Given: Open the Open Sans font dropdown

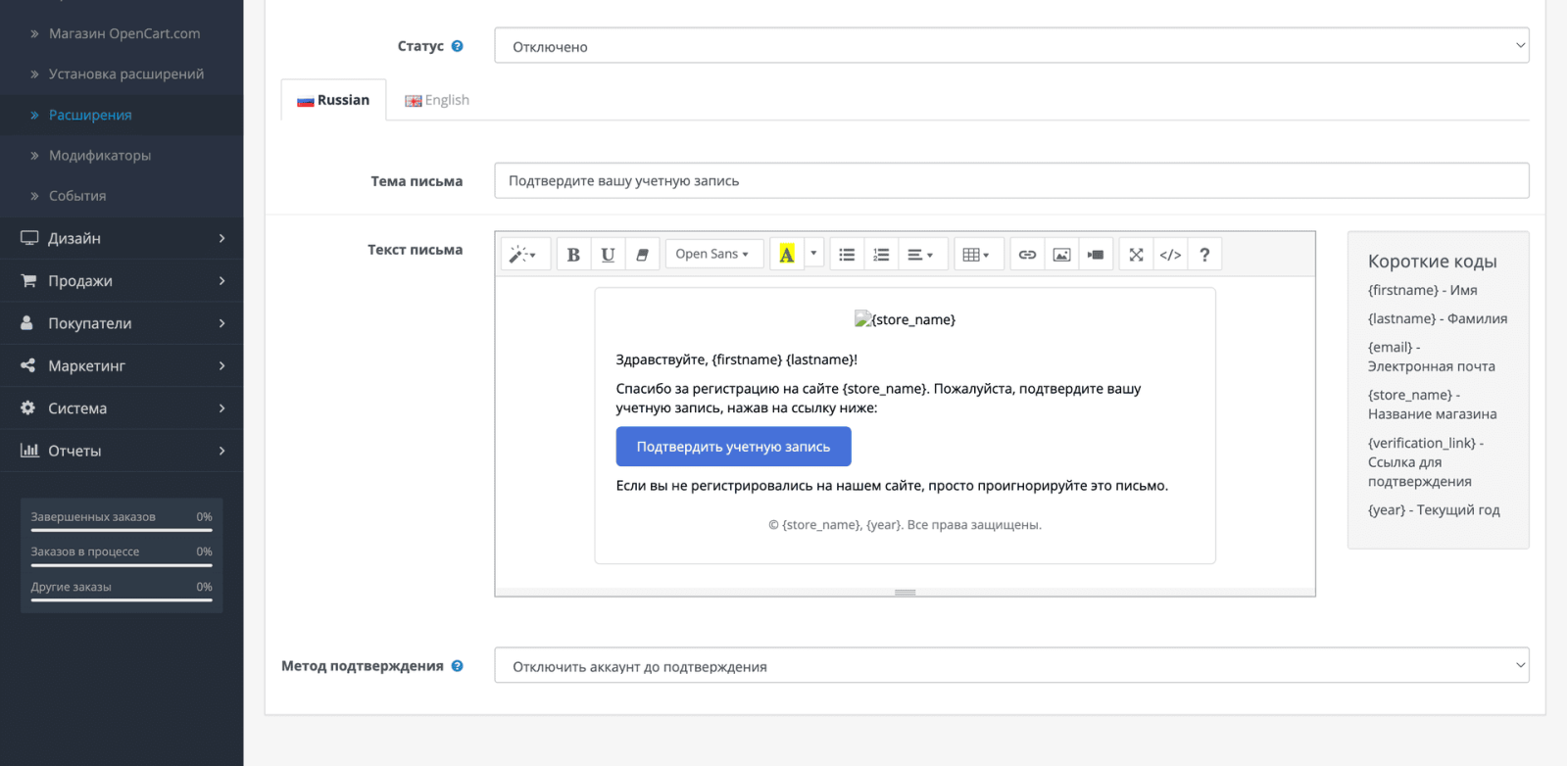Looking at the screenshot, I should tap(713, 254).
